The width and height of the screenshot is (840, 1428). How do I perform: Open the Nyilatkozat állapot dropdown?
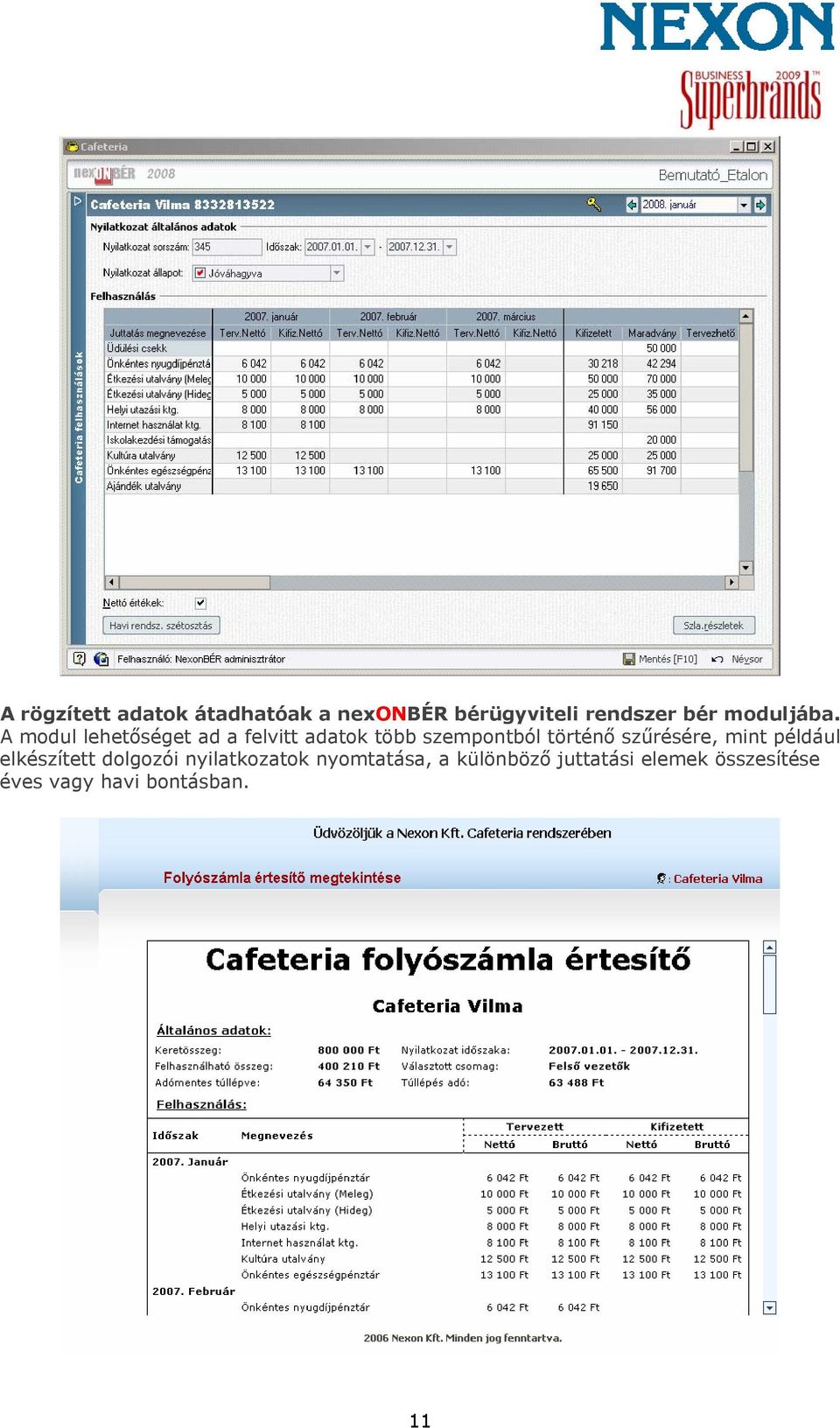[337, 273]
